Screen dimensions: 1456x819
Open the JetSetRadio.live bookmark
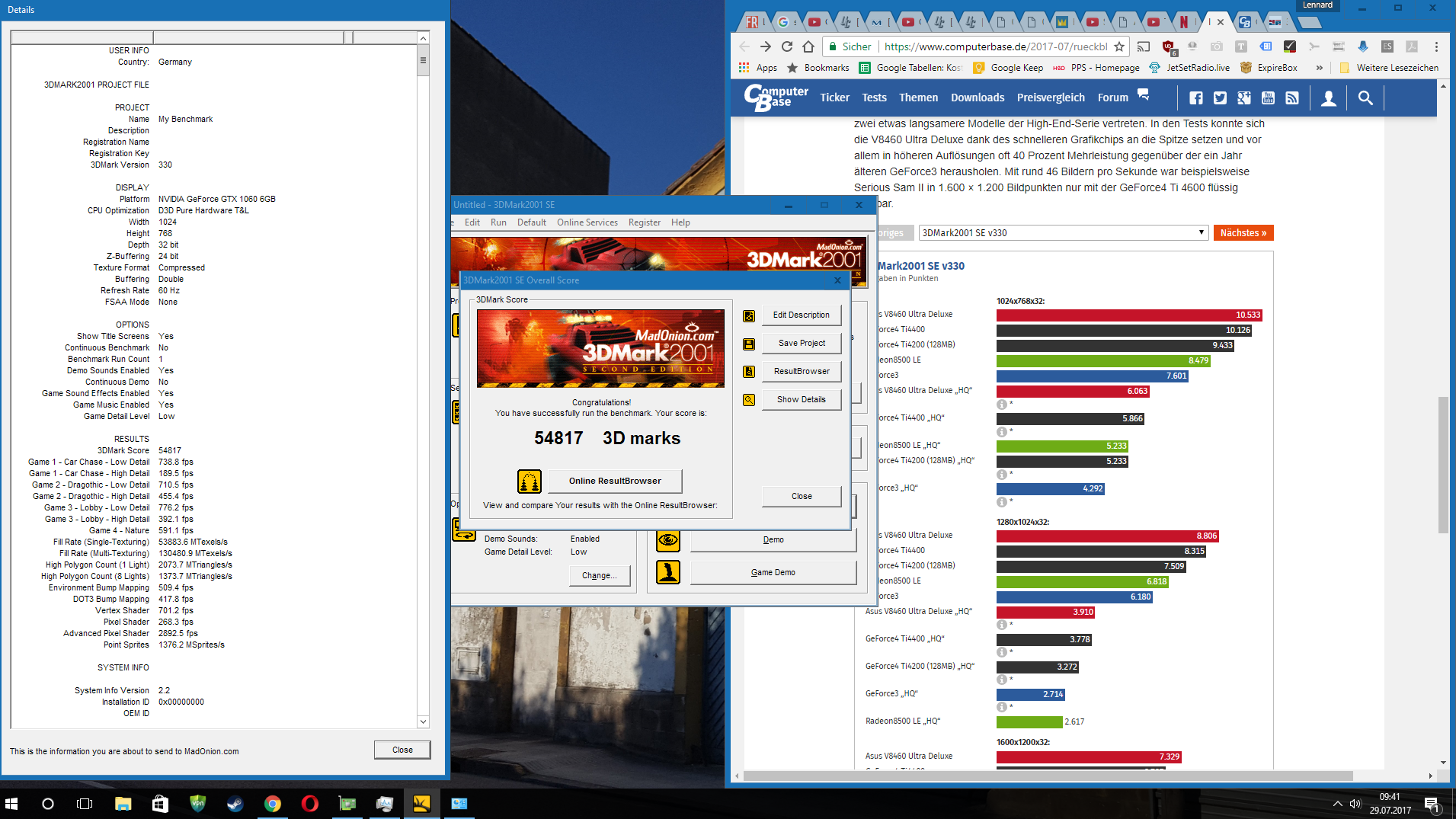coord(1189,68)
